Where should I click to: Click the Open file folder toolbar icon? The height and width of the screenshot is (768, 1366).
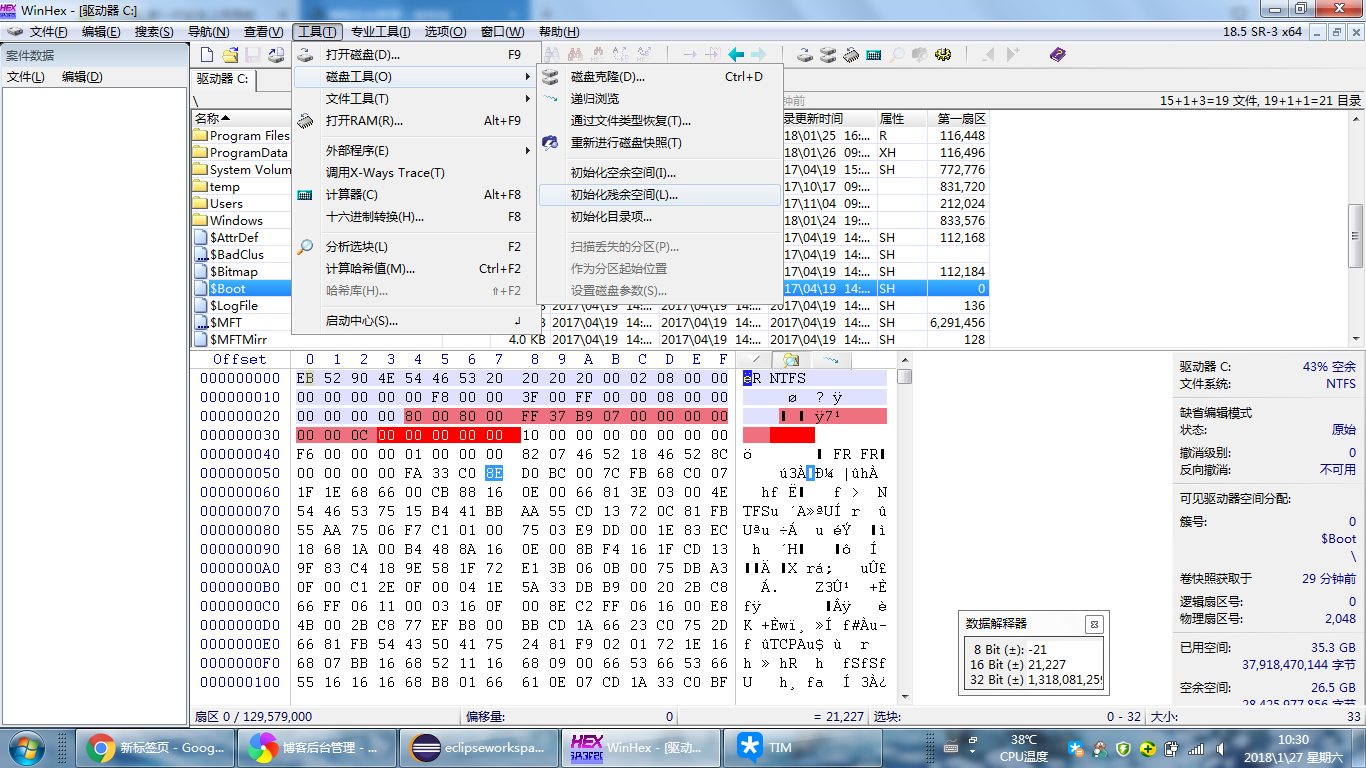pos(230,54)
